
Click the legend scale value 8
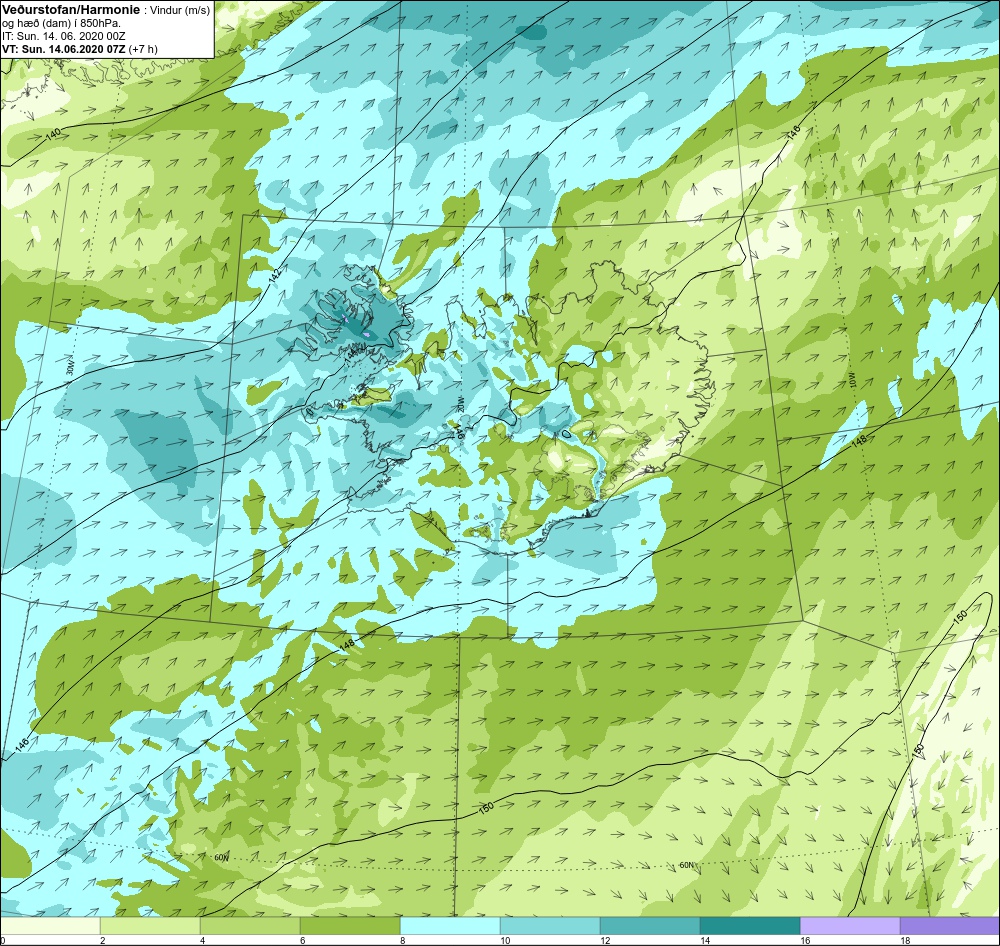coord(402,940)
